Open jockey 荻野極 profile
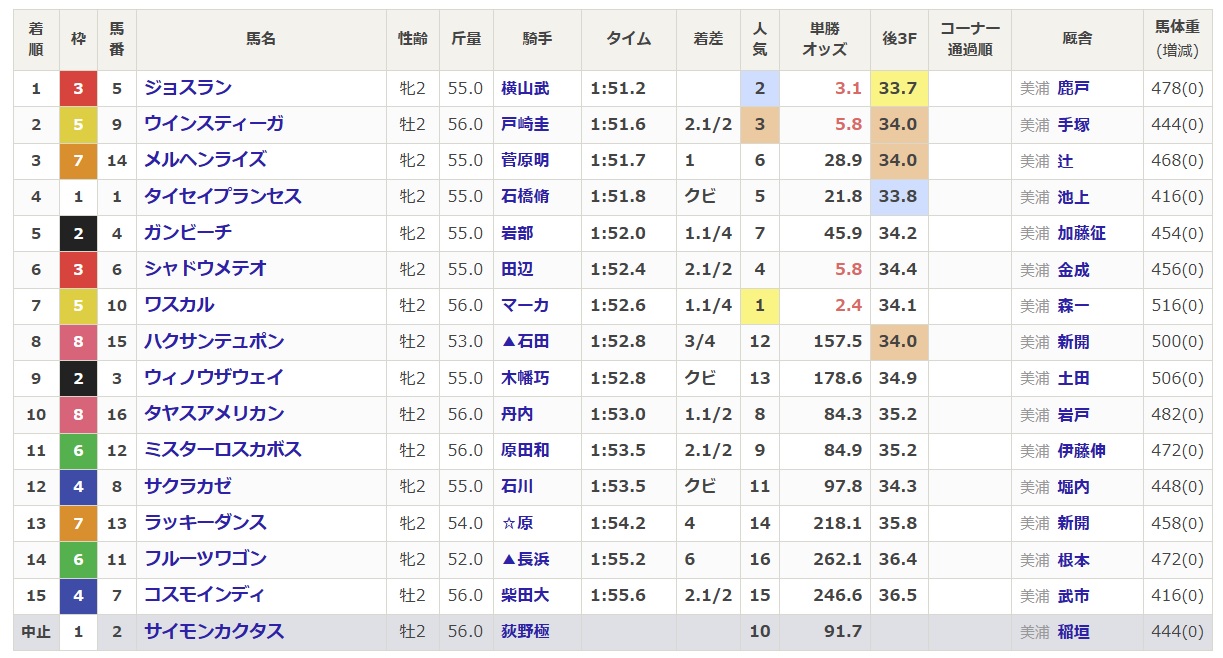Viewport: 1223px width, 658px height. (525, 631)
